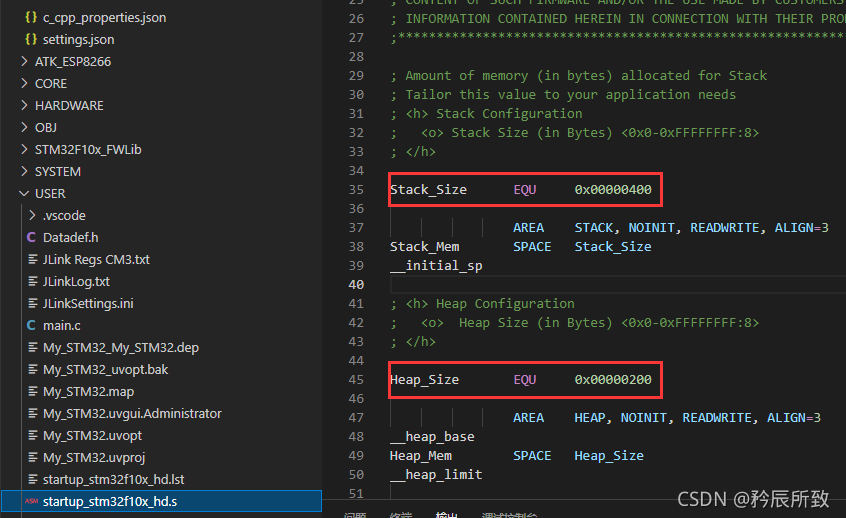Click line number 51 in the gutter
The height and width of the screenshot is (518, 846).
point(356,493)
